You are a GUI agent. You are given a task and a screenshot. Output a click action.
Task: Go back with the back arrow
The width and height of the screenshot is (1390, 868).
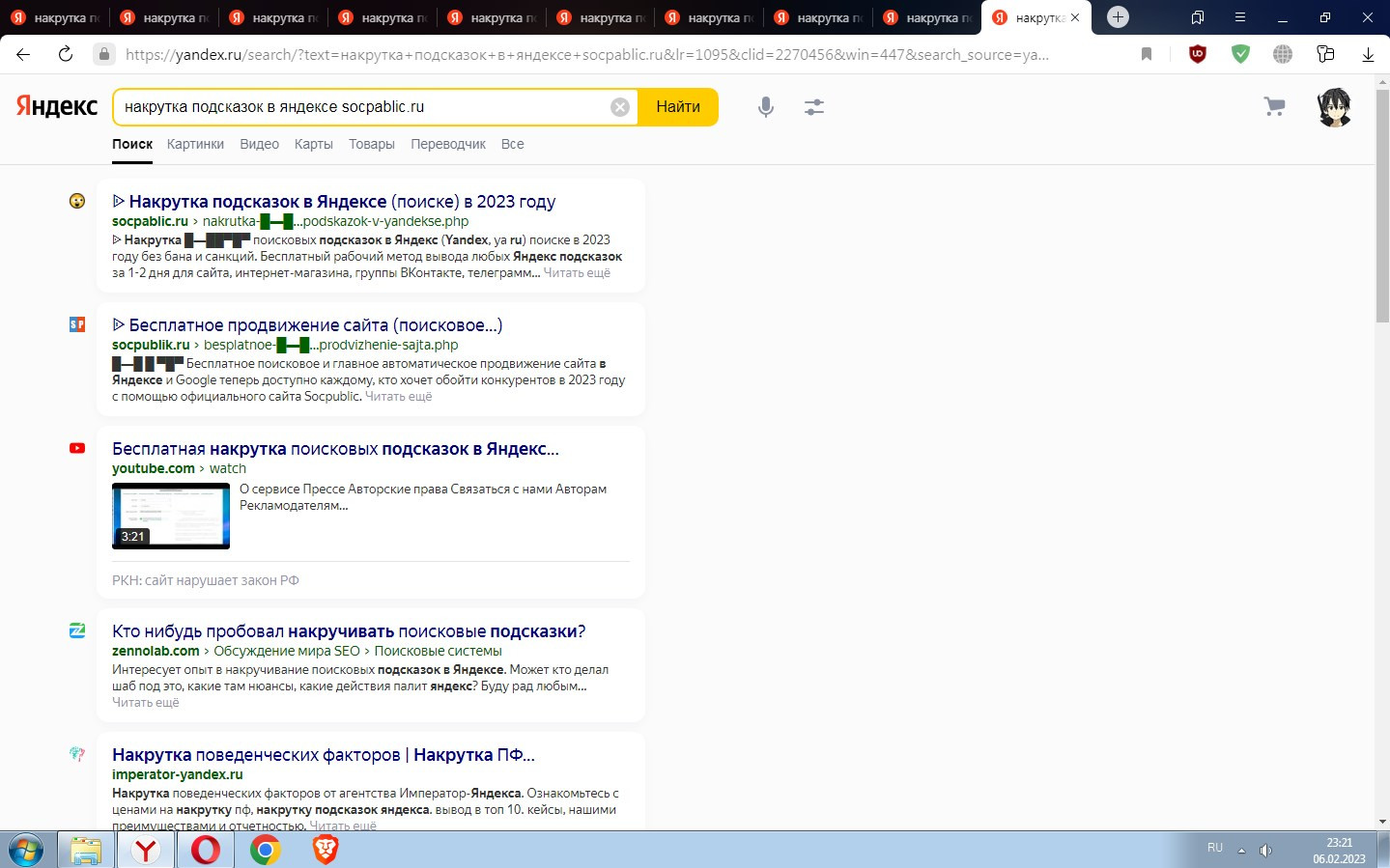[23, 54]
